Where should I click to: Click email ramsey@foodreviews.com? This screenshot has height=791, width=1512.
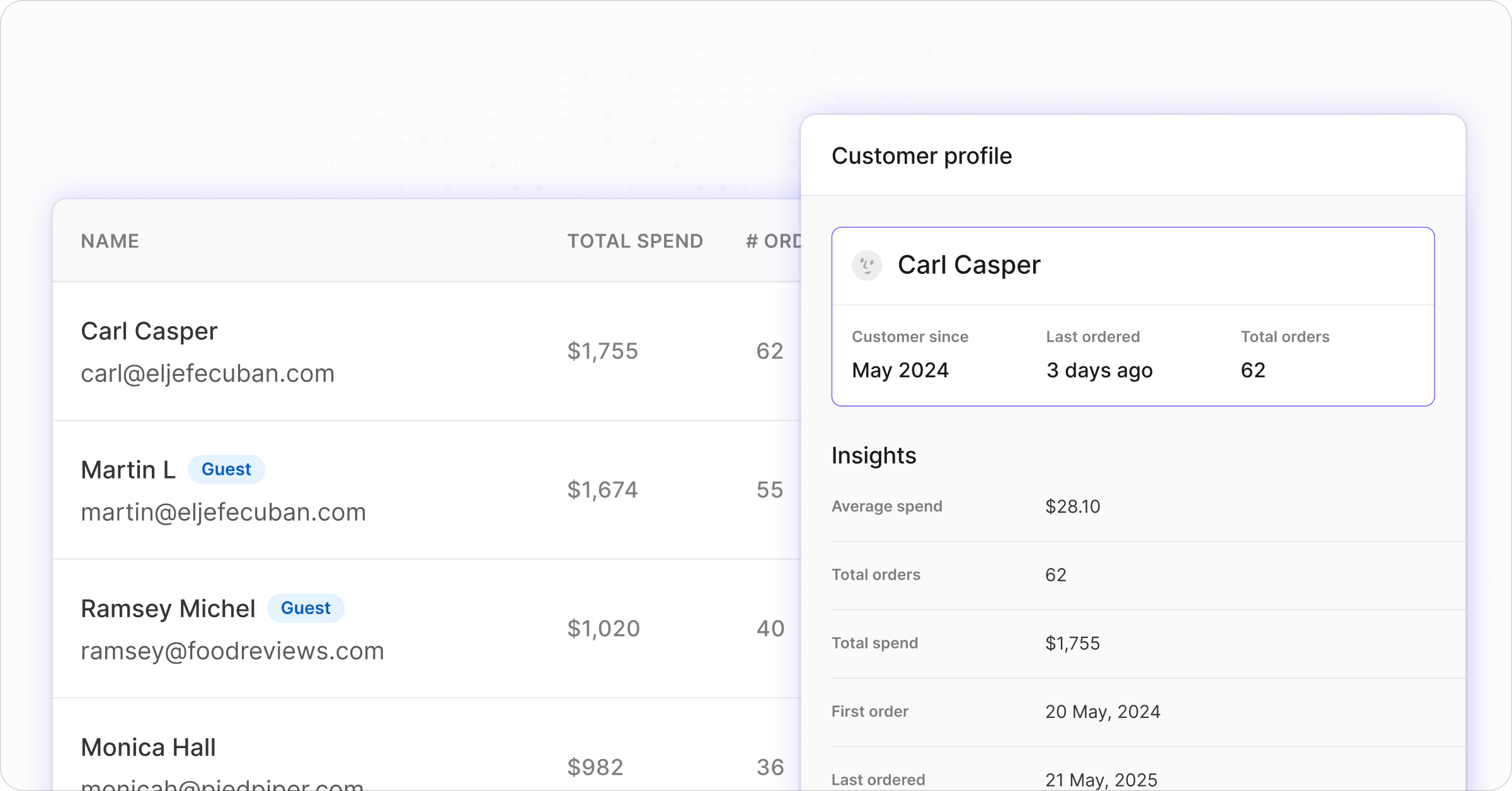click(x=232, y=651)
